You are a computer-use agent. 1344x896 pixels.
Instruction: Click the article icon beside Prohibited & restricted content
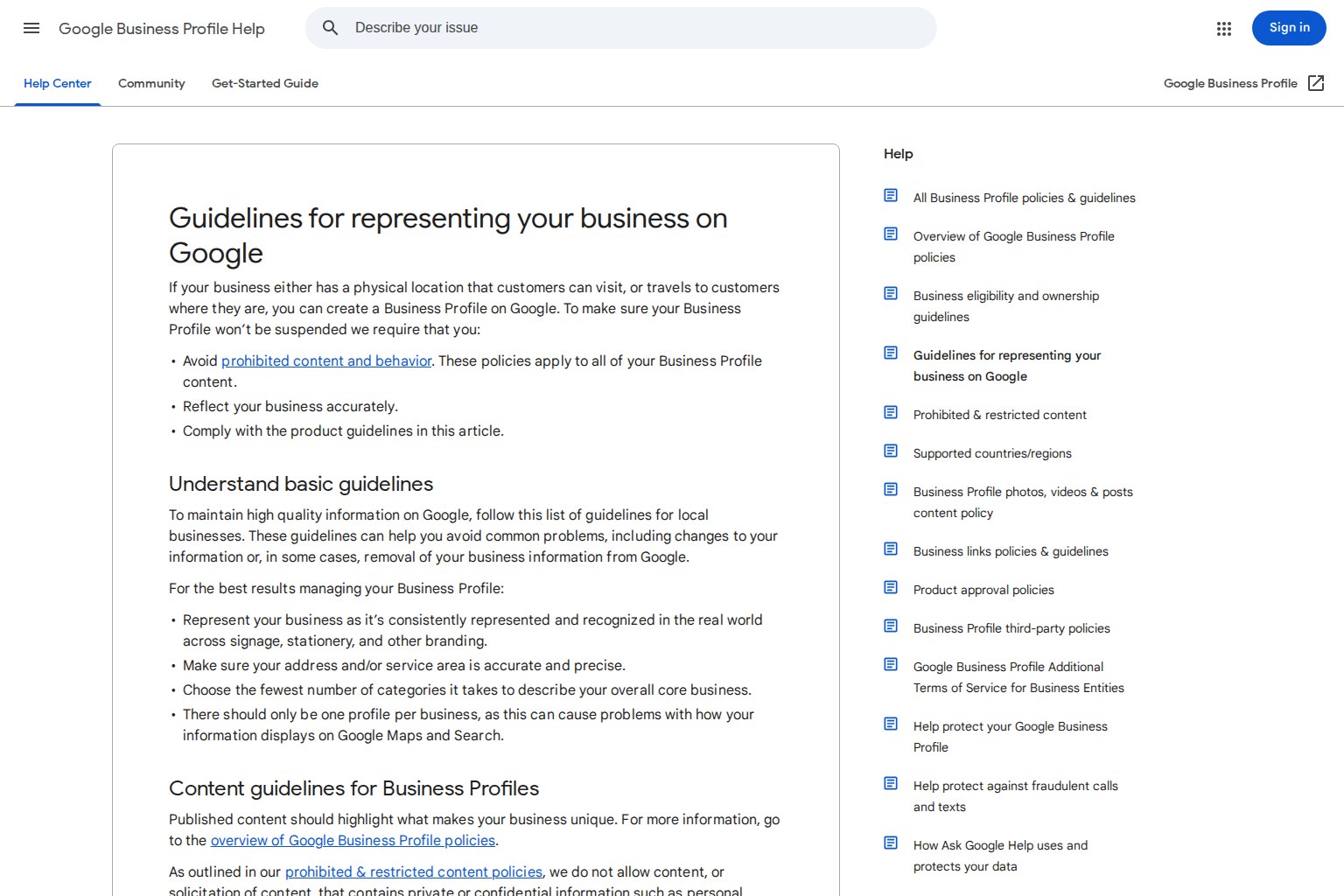coord(891,412)
